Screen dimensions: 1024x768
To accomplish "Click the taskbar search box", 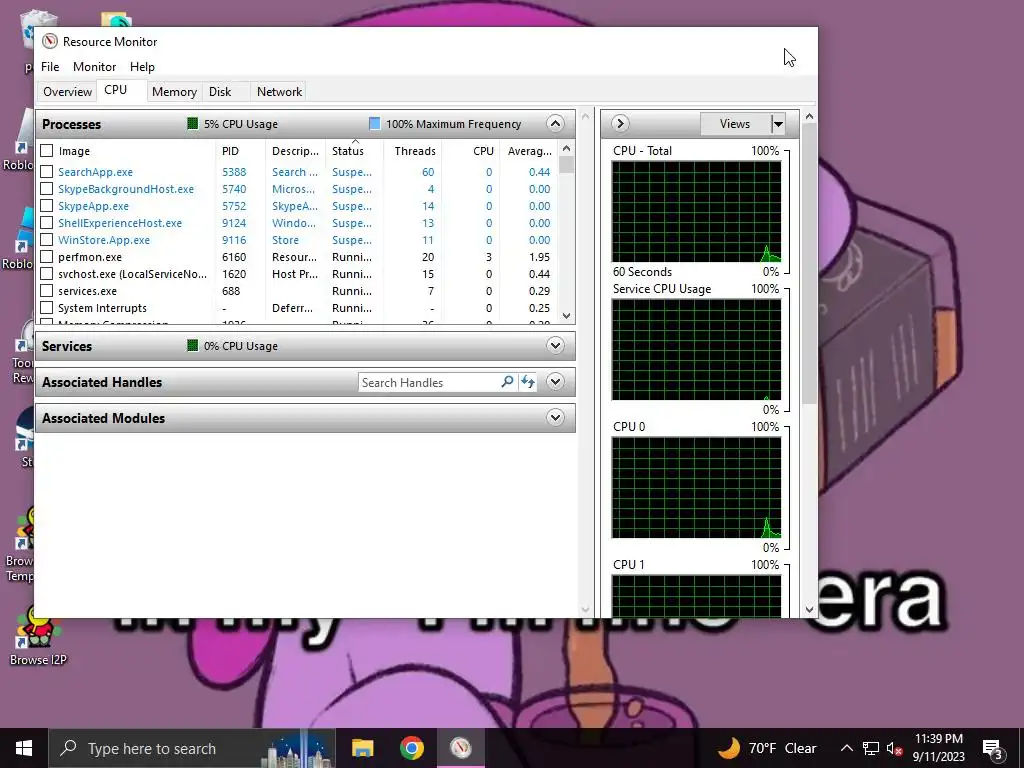I will tap(192, 748).
